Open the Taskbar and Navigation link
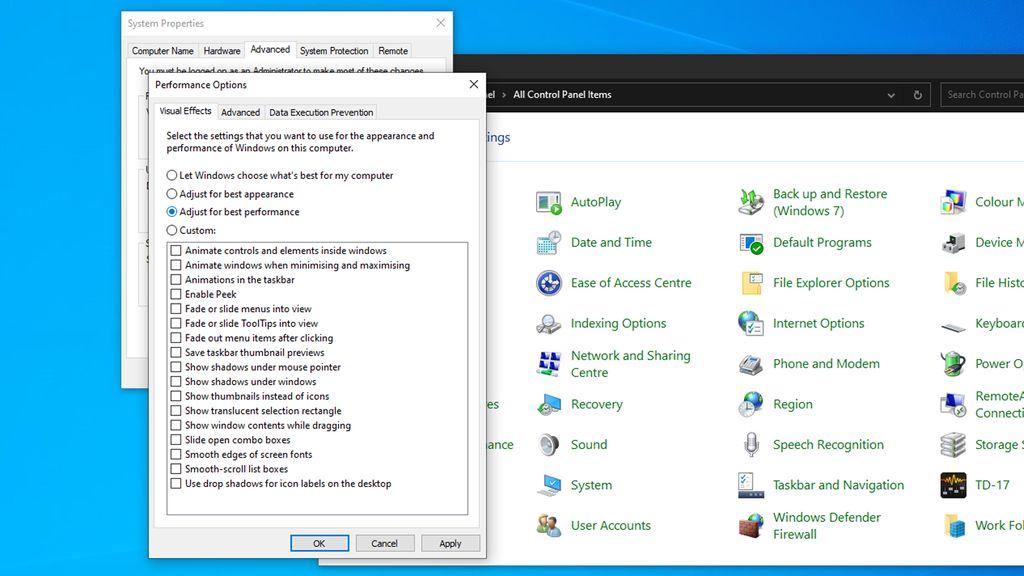This screenshot has width=1024, height=576. point(839,485)
